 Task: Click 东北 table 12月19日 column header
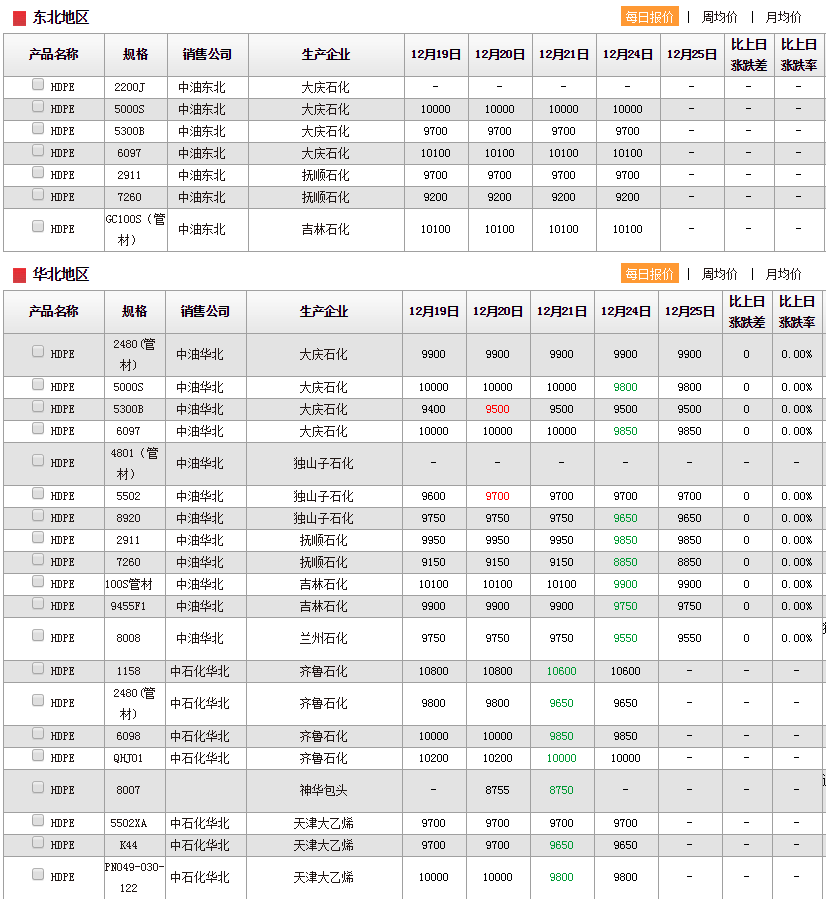436,54
